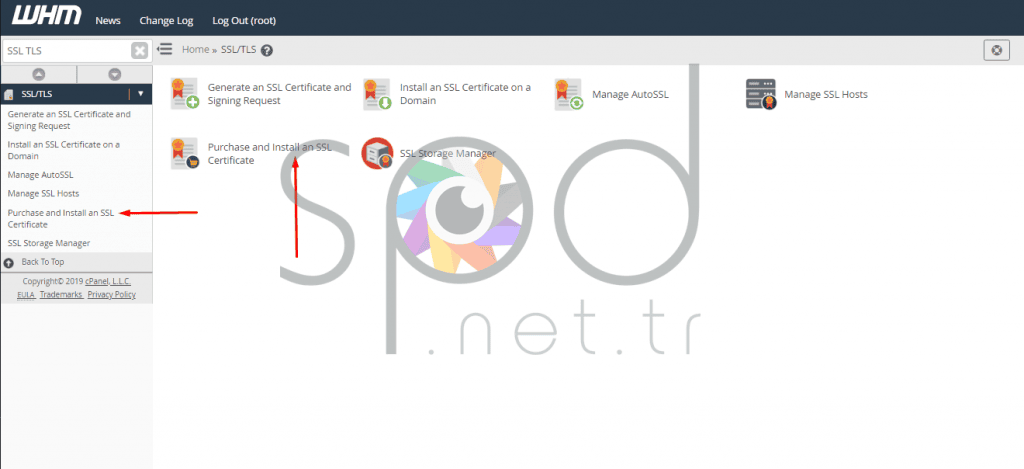Open main Purchase and Install an SSL Certificate text
Image resolution: width=1024 pixels, height=469 pixels.
(270, 154)
